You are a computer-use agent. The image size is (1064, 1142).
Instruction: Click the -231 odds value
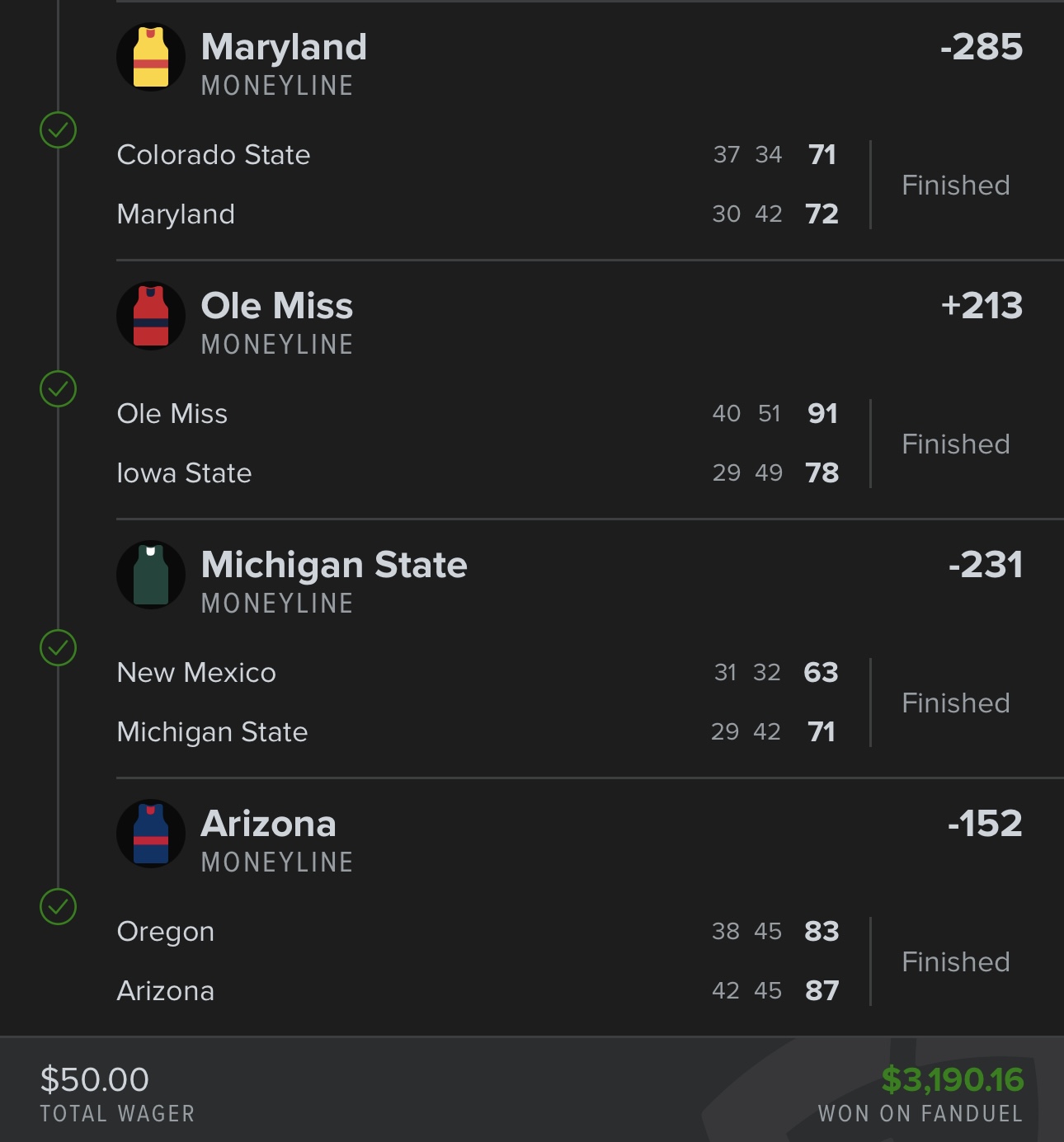[985, 566]
